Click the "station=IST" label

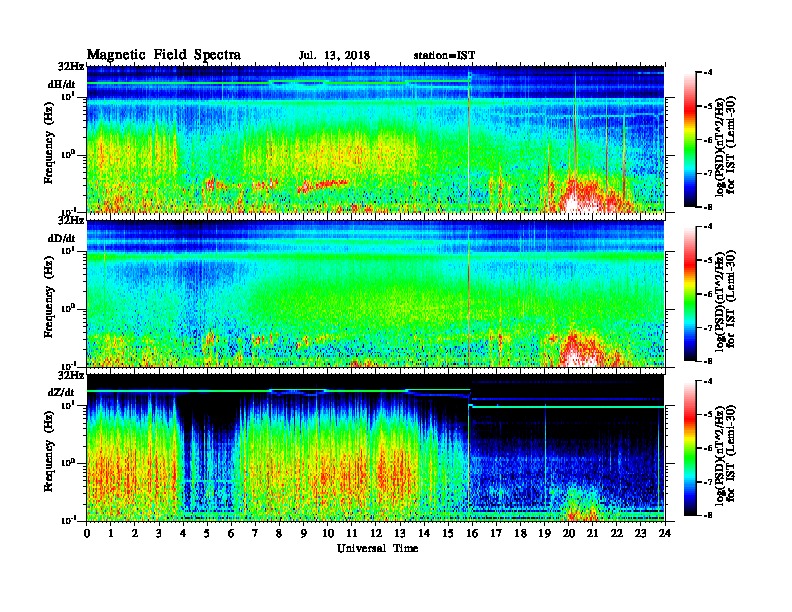pos(444,56)
